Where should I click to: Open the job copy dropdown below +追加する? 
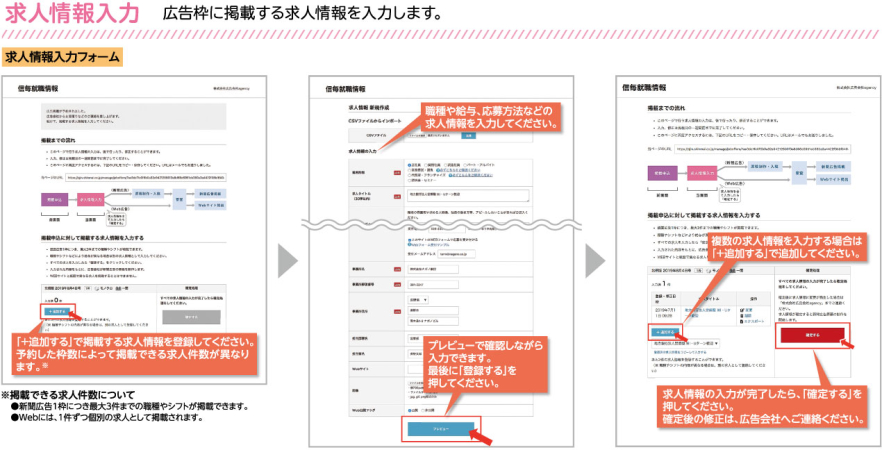[x=686, y=343]
